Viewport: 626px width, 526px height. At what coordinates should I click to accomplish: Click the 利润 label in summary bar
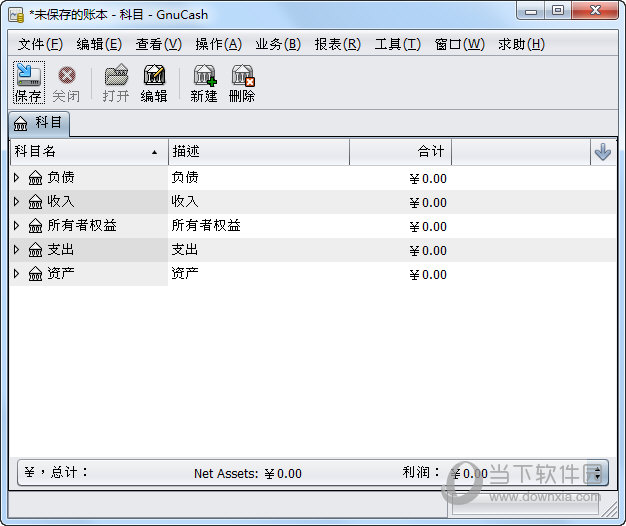(421, 473)
